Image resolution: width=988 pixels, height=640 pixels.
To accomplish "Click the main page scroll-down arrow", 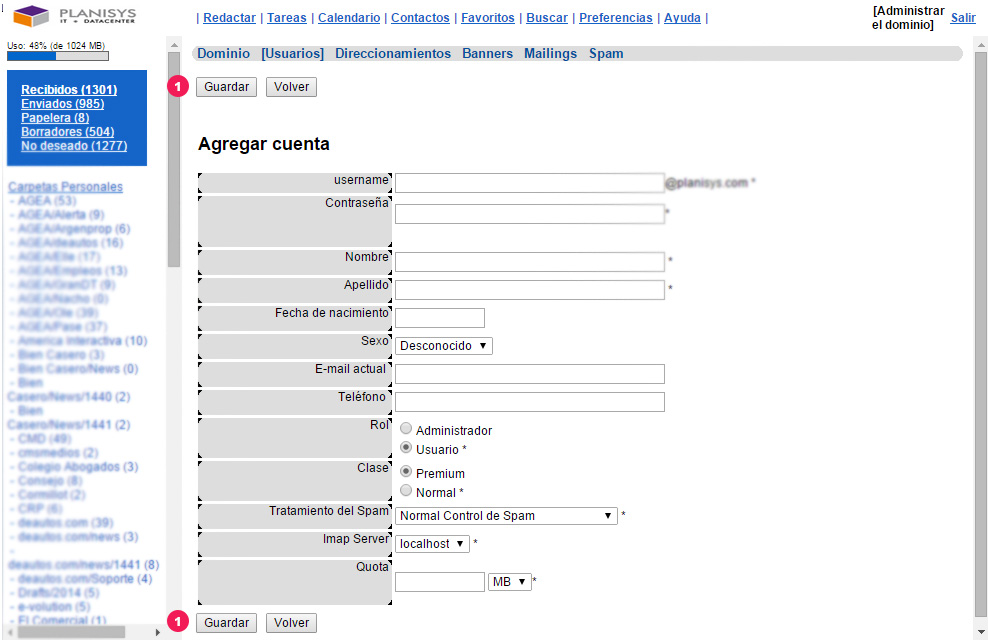I will [980, 632].
